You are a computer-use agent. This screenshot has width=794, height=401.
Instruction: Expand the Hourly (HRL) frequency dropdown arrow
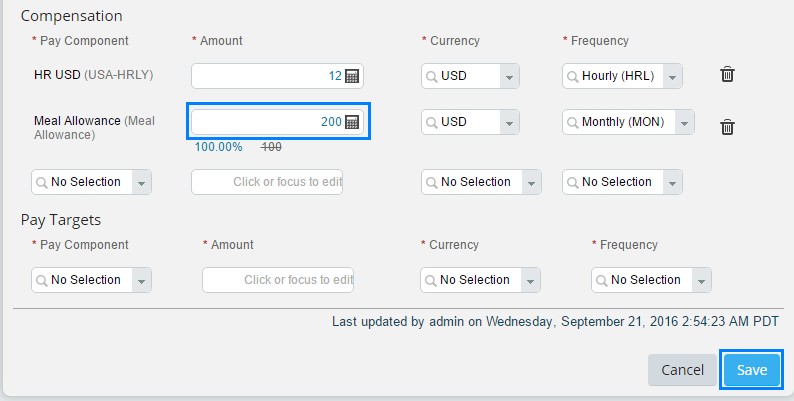[672, 76]
